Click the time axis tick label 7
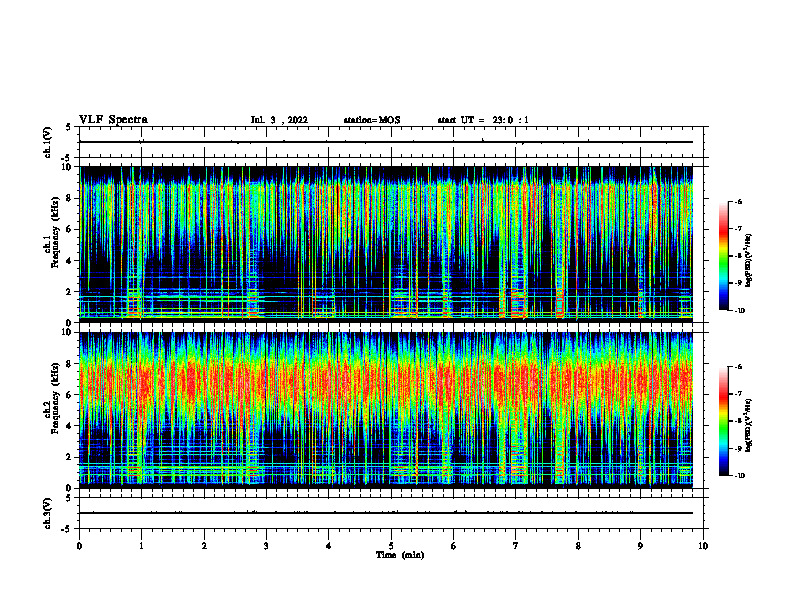This screenshot has width=792, height=612. pos(516,546)
